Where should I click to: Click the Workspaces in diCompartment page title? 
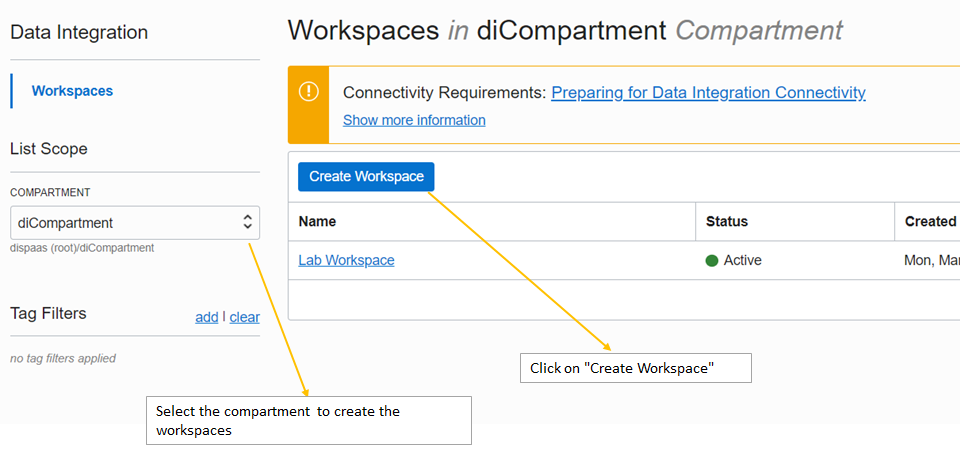point(565,30)
